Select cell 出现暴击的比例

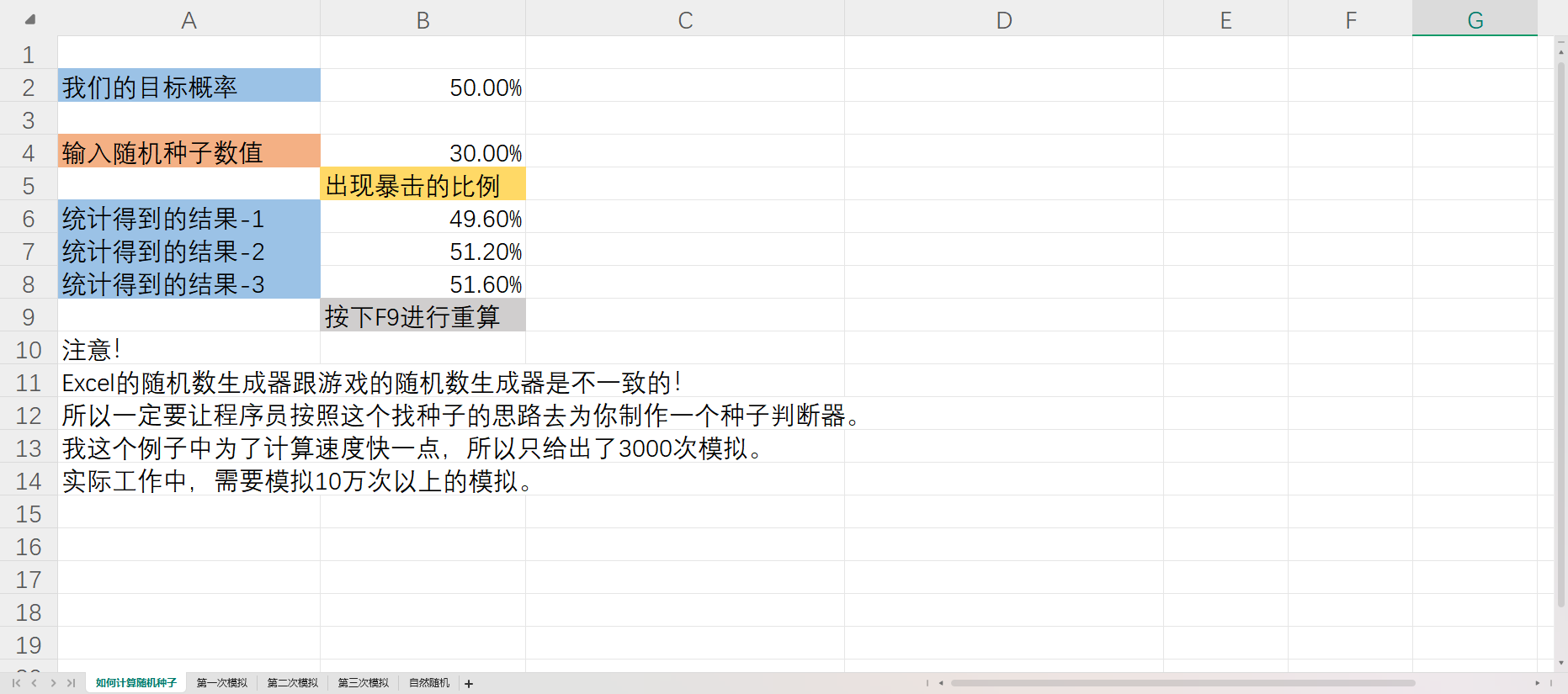(423, 184)
